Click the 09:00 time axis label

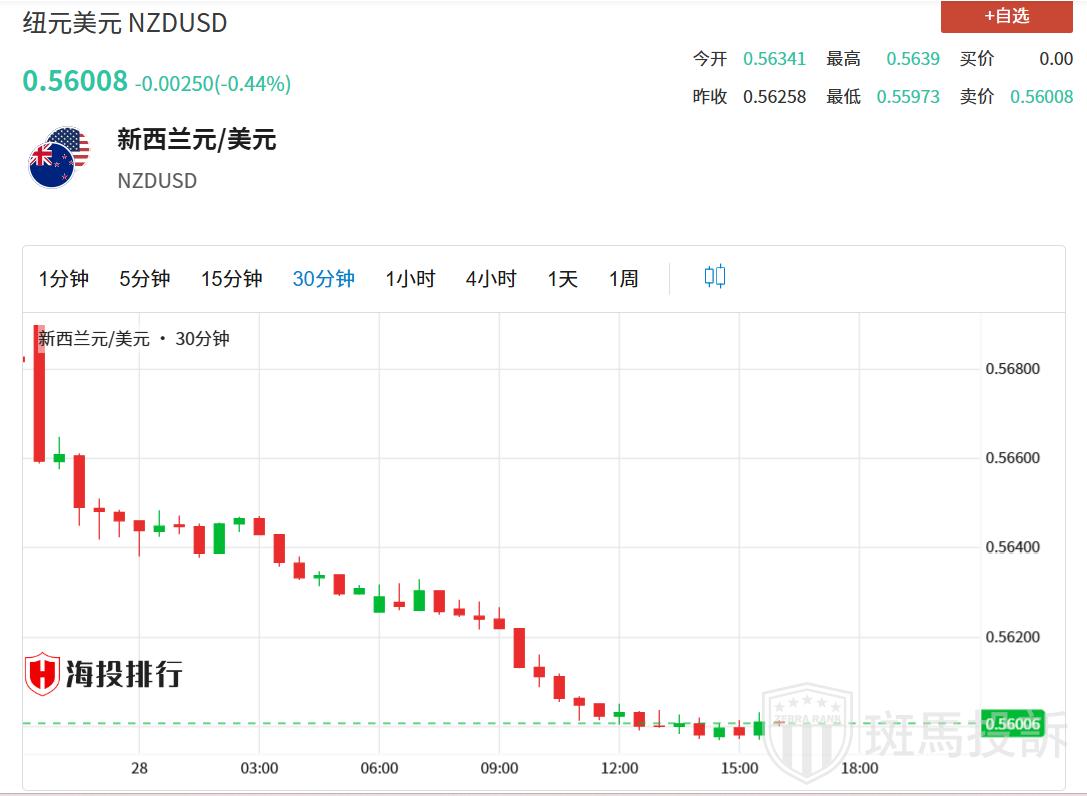(499, 768)
